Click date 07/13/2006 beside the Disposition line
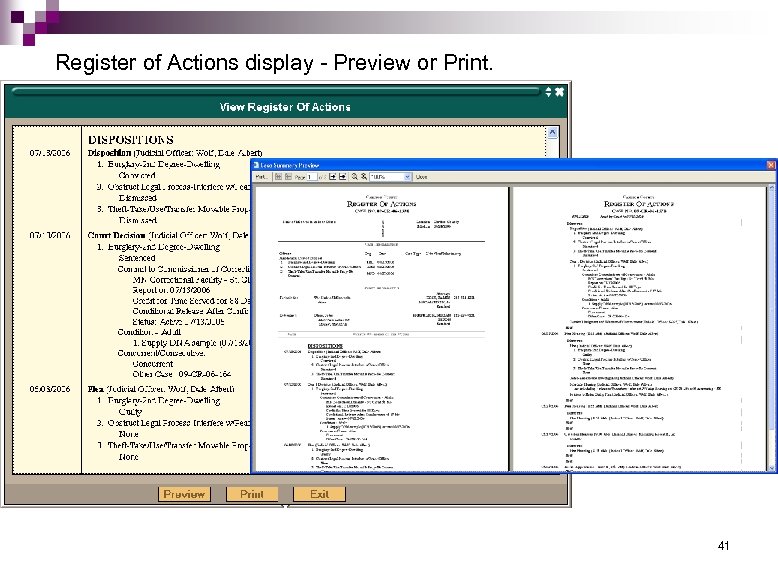The height and width of the screenshot is (569, 778). tap(50, 153)
